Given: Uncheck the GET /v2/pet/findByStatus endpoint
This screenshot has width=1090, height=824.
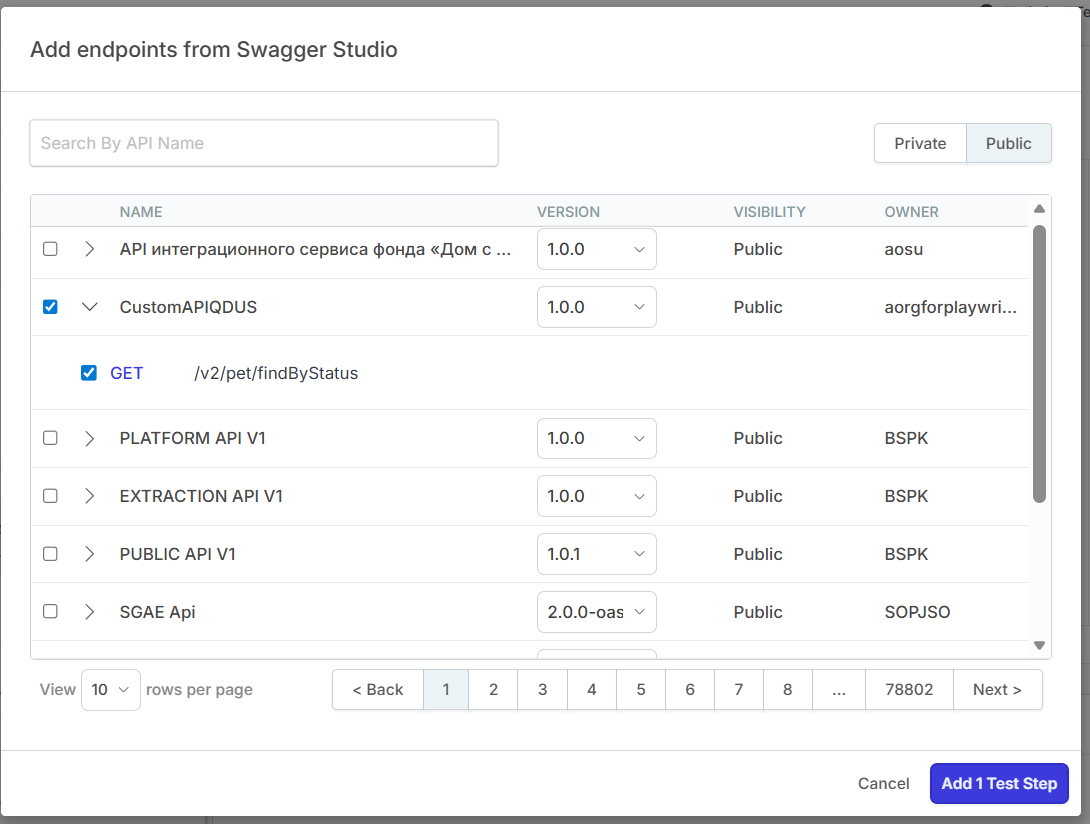Looking at the screenshot, I should point(89,372).
